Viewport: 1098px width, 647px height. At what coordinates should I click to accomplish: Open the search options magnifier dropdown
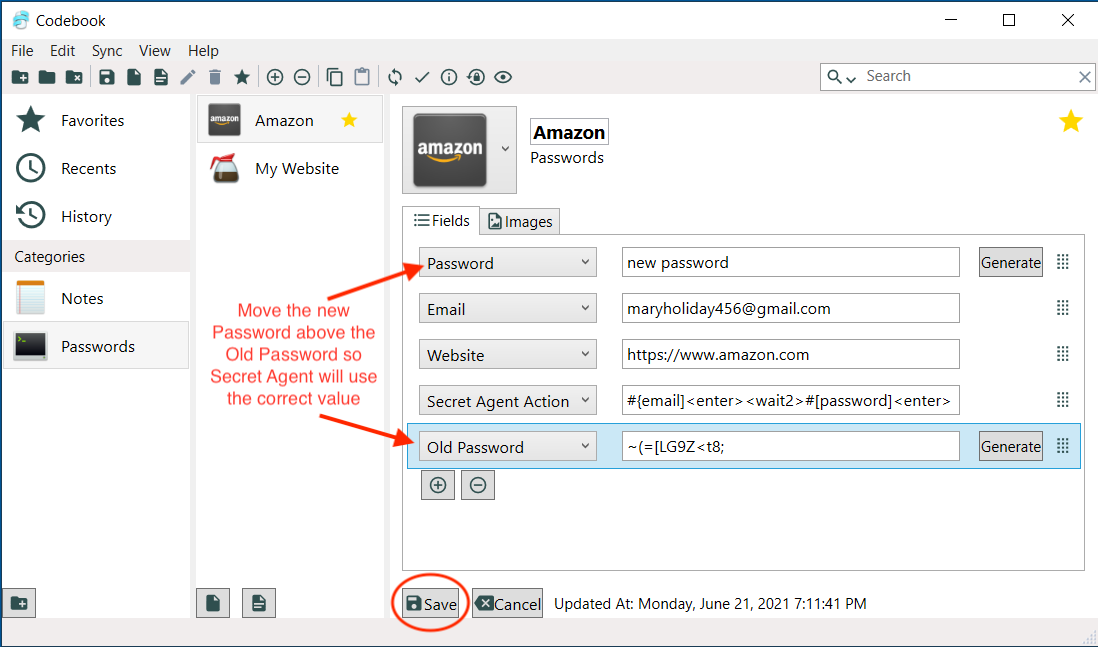(x=842, y=77)
